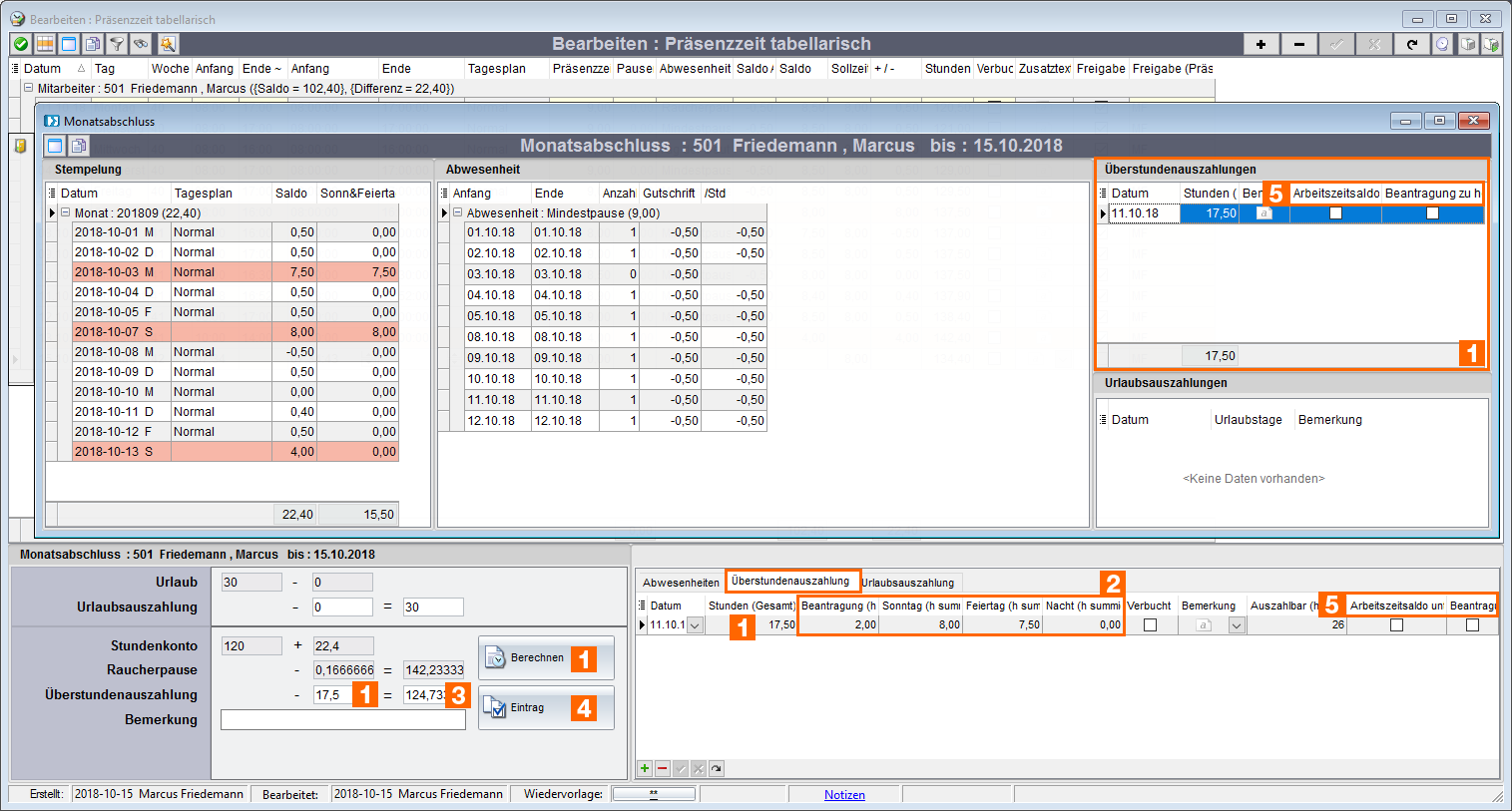The height and width of the screenshot is (811, 1512).
Task: Select the 2018-10-03 M row in Stempelung
Action: coord(236,272)
